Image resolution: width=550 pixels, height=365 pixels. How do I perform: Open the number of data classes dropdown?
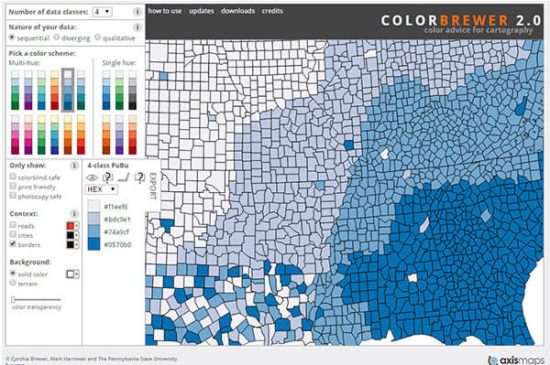[x=102, y=12]
